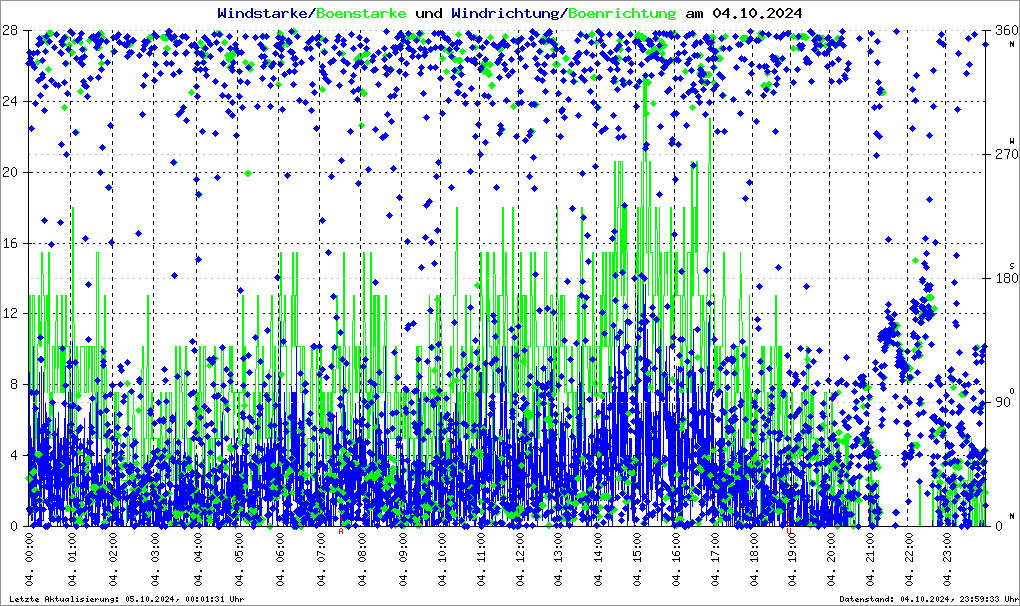Click the time axis label '04. 12:00'
Image resolution: width=1020 pixels, height=606 pixels.
520,559
